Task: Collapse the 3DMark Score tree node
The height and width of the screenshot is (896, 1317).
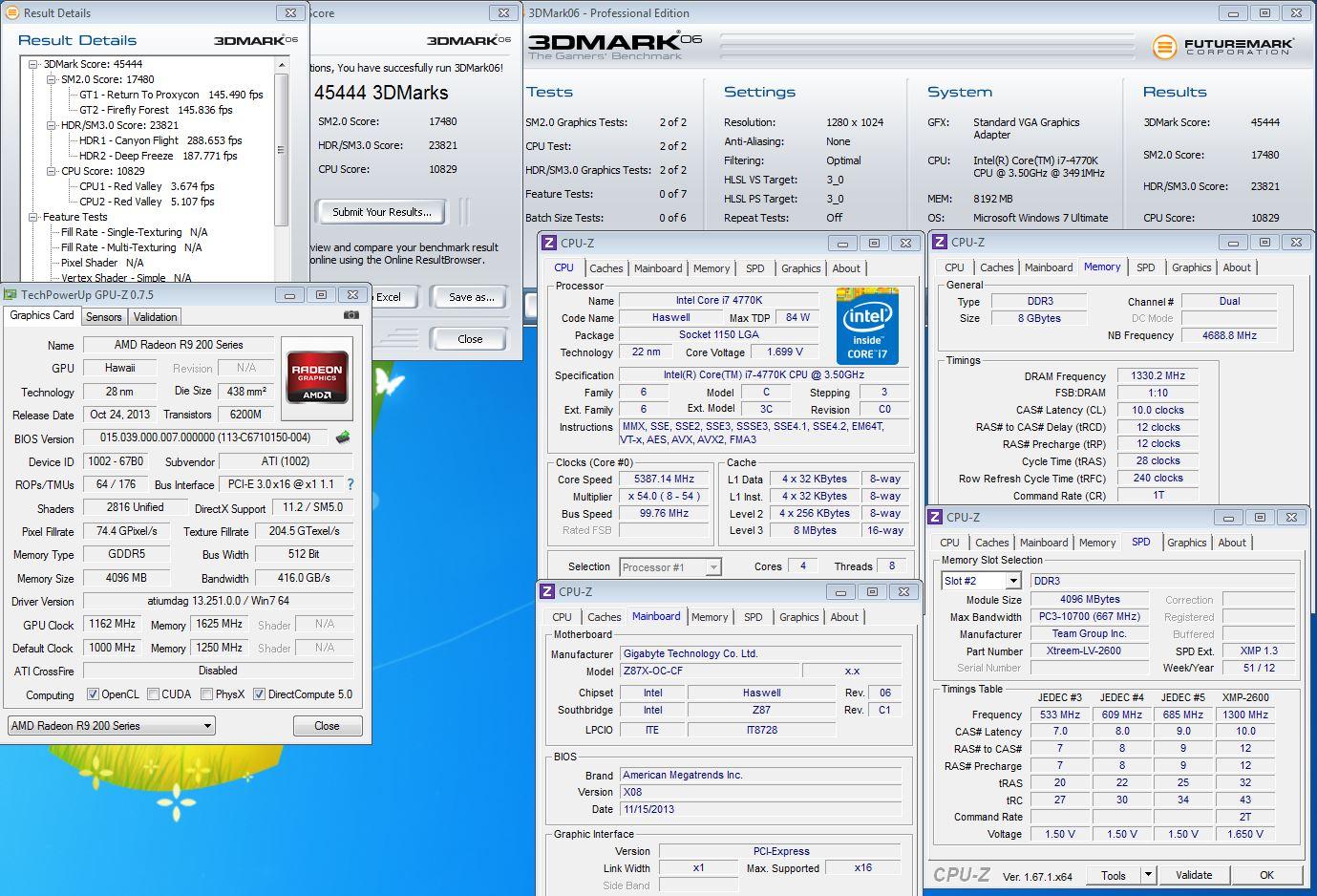Action: (33, 64)
